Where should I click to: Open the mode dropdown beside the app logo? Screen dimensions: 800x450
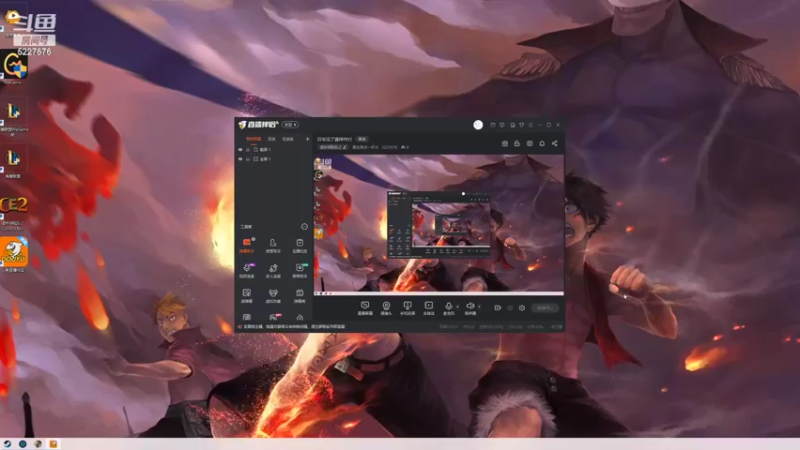[x=290, y=124]
